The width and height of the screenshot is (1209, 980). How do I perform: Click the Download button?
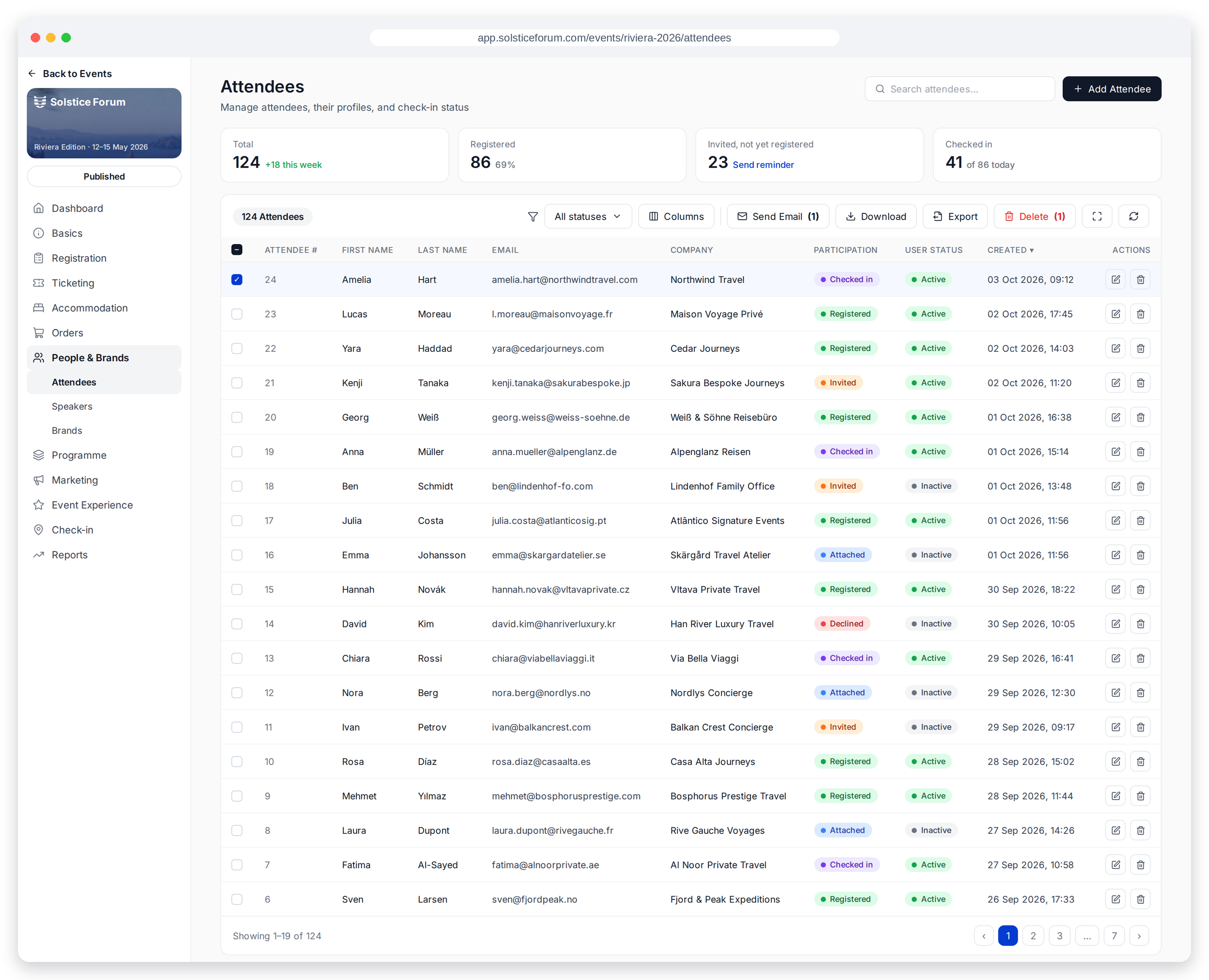click(875, 217)
